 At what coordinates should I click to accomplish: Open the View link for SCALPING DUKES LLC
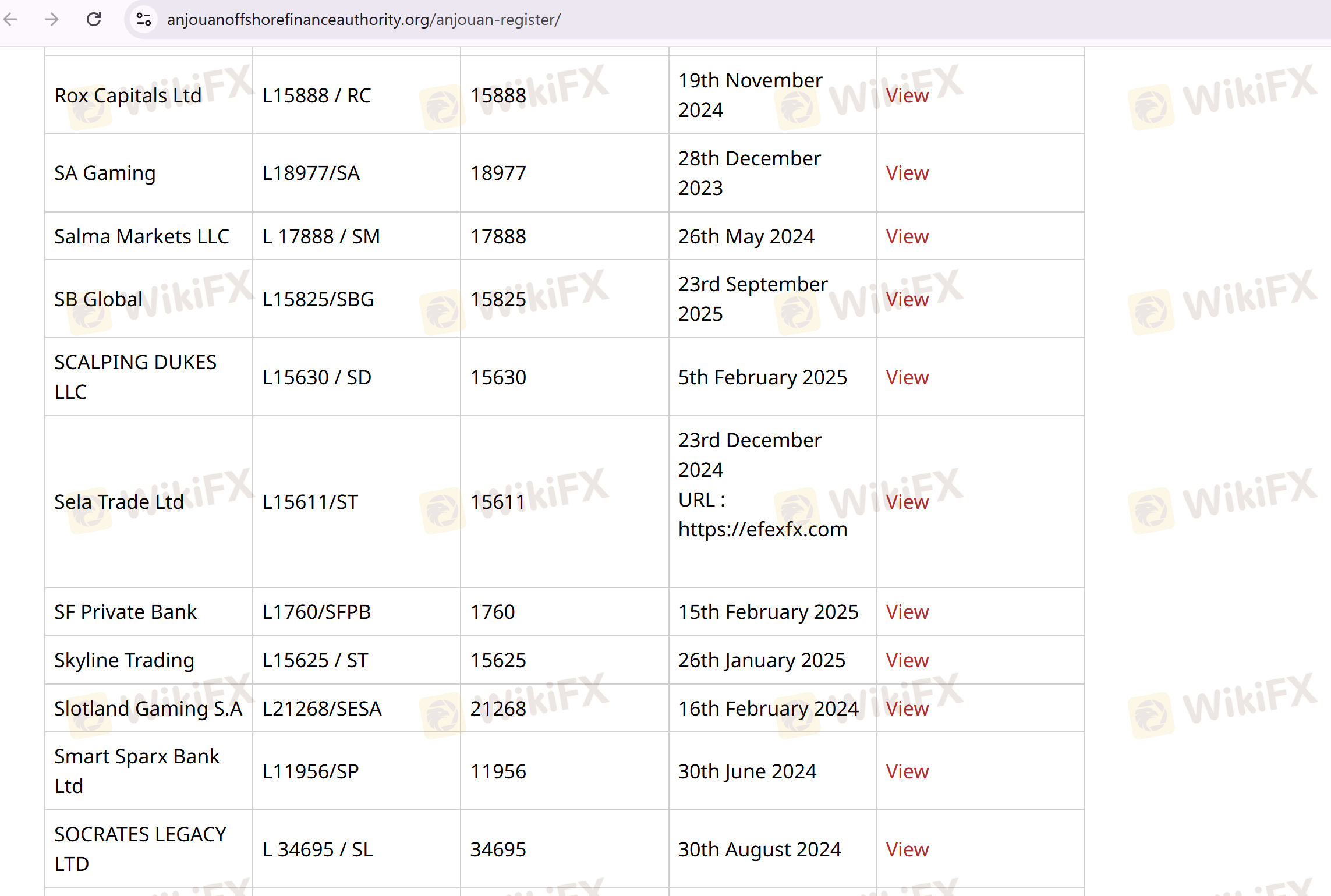tap(907, 377)
